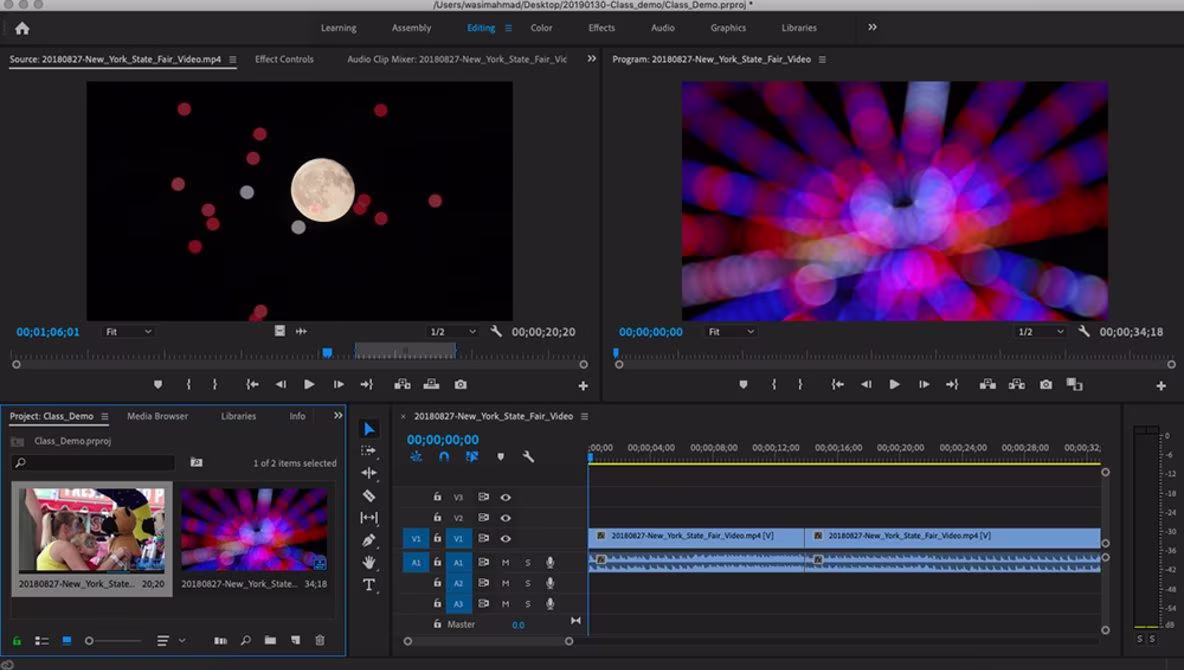Screen dimensions: 1184x670
Task: Toggle Snap in the timeline
Action: (x=444, y=457)
